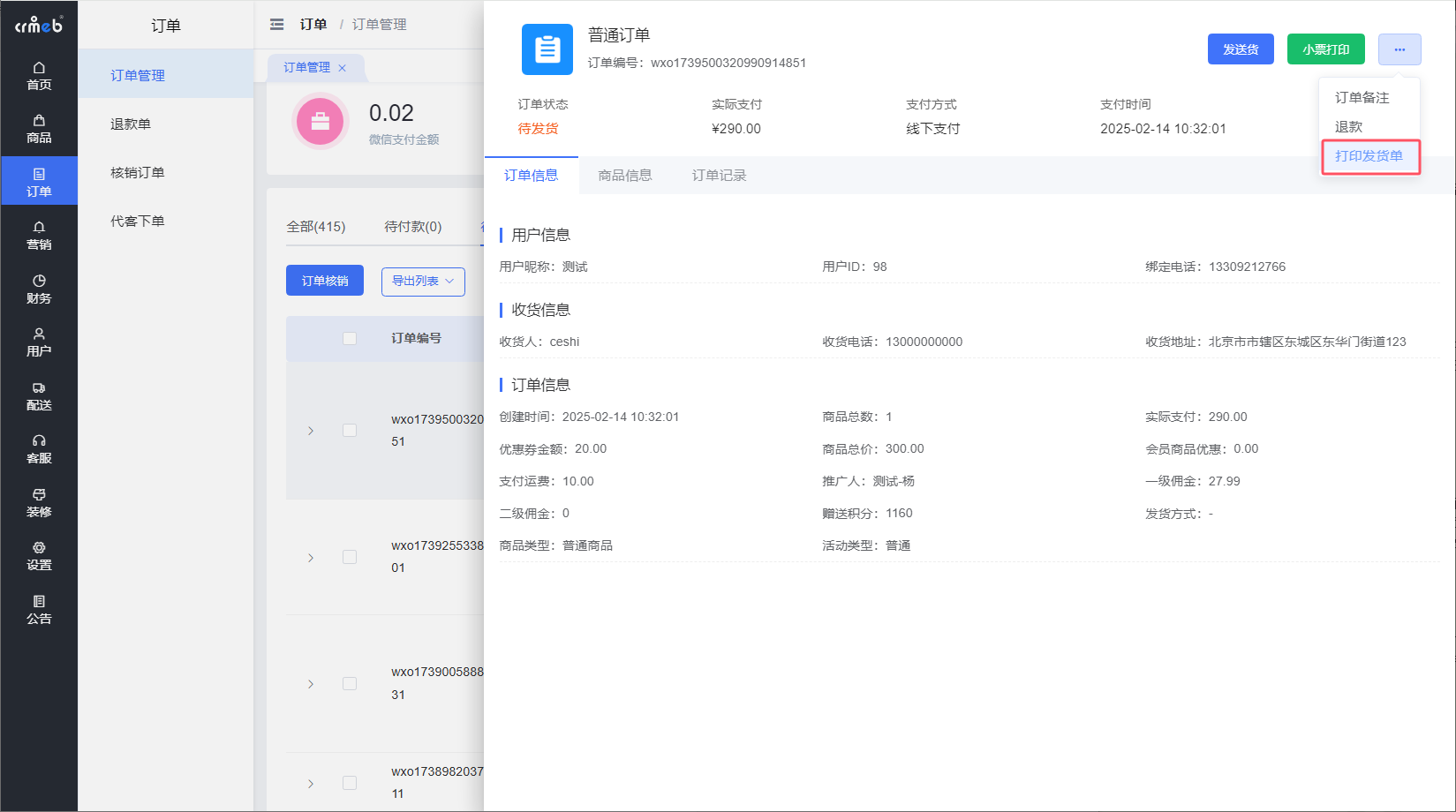Open the 首页 home sidebar icon
The image size is (1456, 812).
pos(39,76)
